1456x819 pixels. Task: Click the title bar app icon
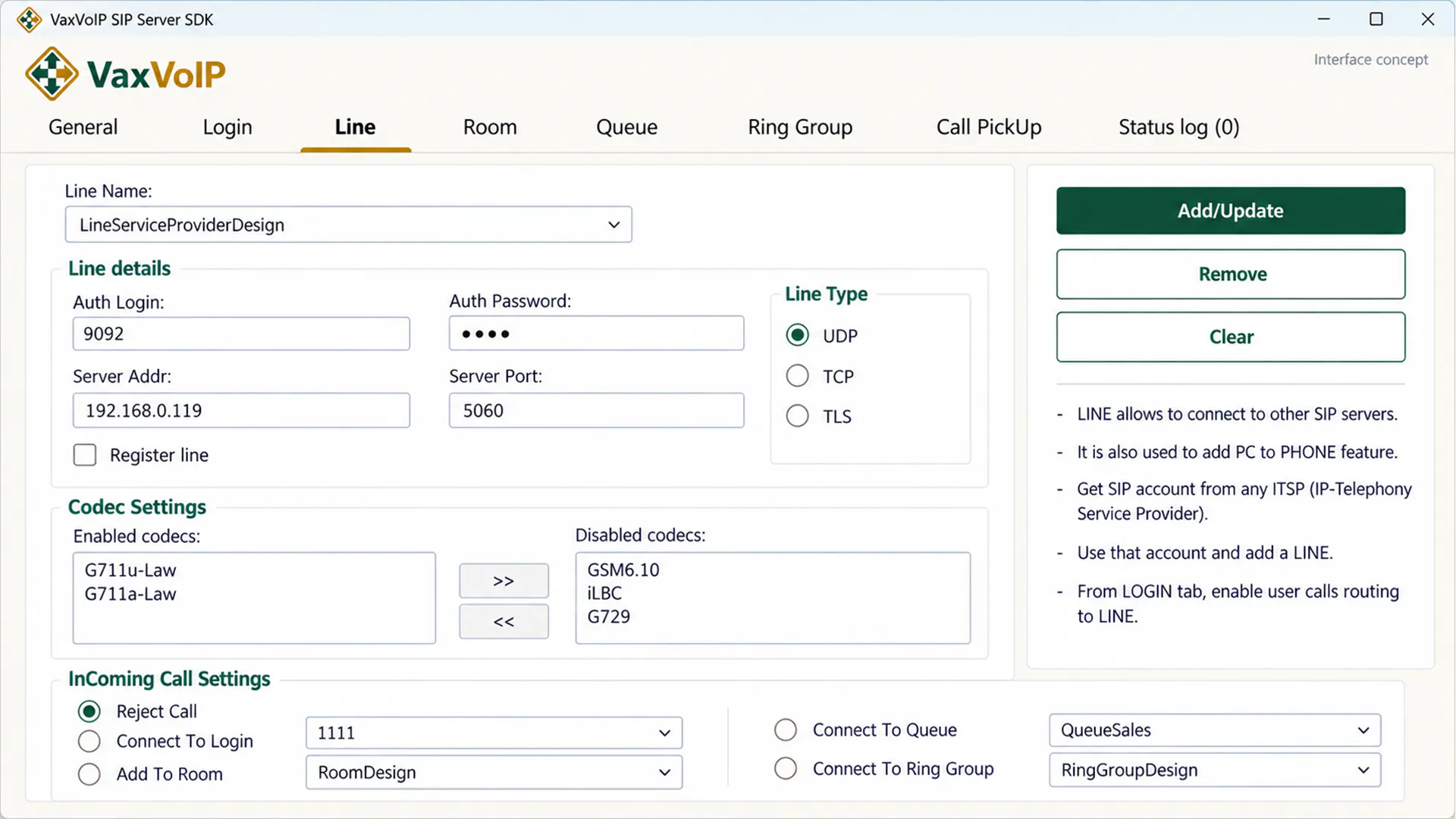29,20
